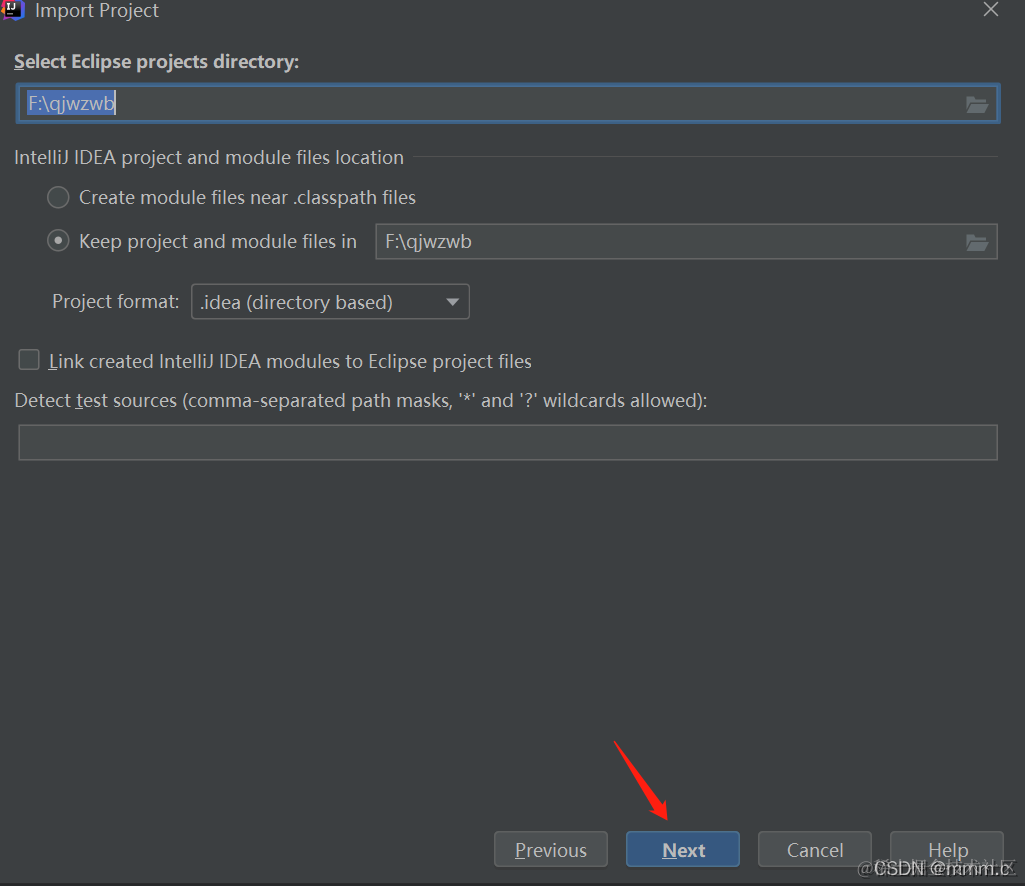Open the Project format dropdown
Screen dimensions: 1025x886
click(x=330, y=301)
